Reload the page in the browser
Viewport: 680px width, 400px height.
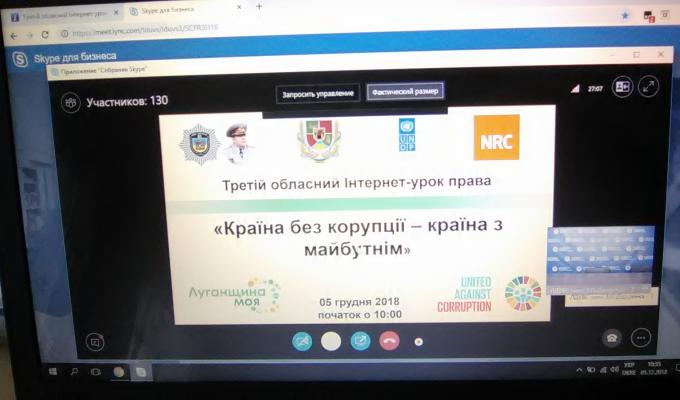point(45,34)
